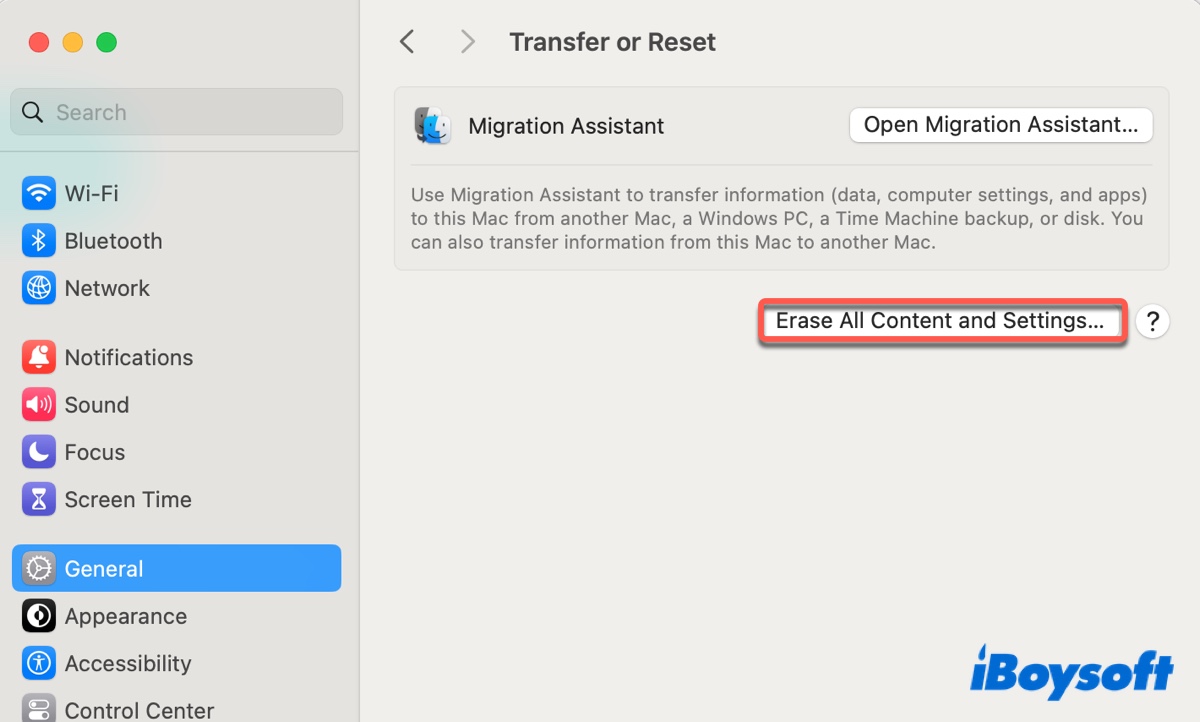The height and width of the screenshot is (722, 1200).
Task: Click the Wi-Fi icon in sidebar
Action: [x=39, y=193]
